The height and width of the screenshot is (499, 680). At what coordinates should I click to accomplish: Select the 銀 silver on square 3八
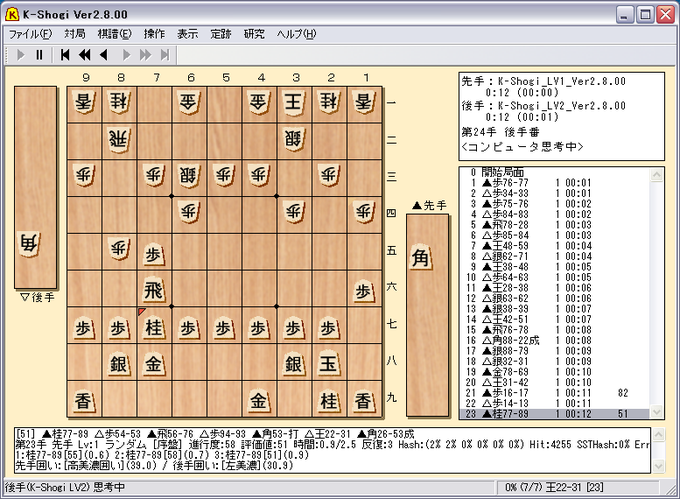[x=293, y=364]
